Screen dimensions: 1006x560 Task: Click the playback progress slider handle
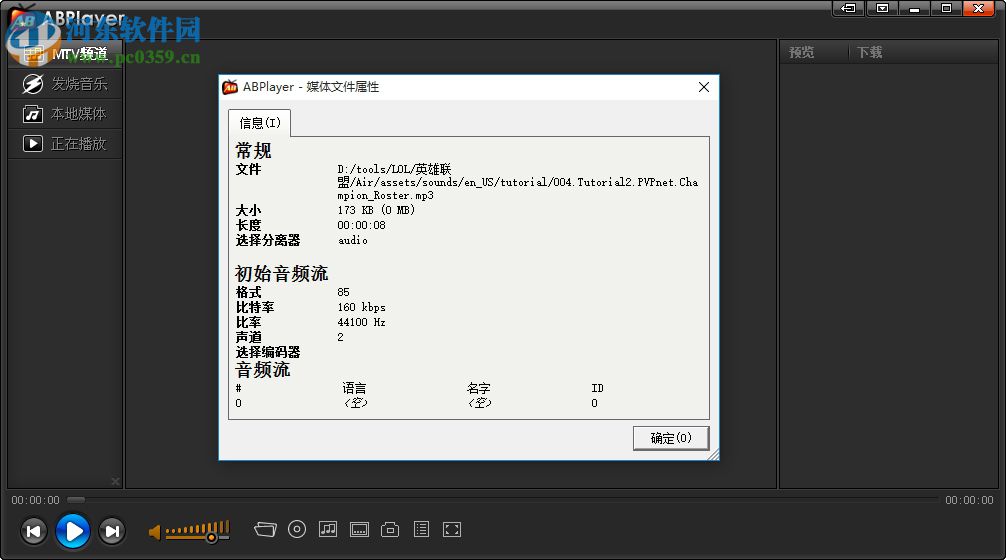[76, 500]
